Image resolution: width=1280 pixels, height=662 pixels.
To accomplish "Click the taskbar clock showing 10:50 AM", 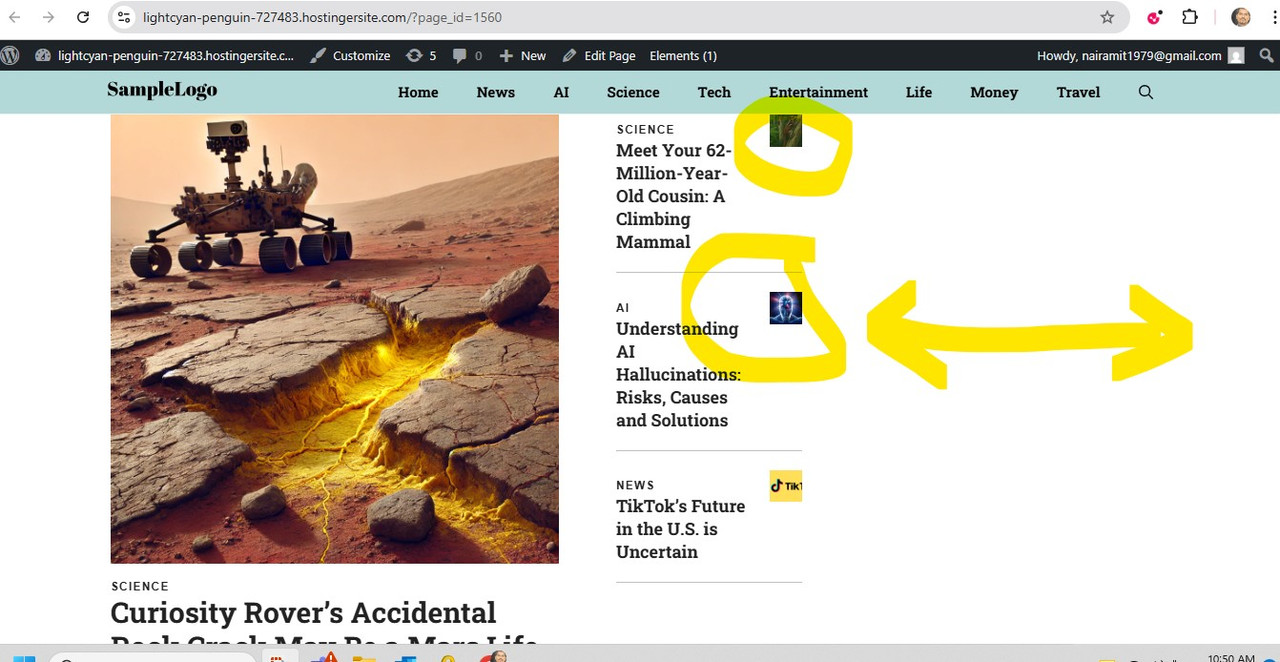I will click(x=1231, y=657).
